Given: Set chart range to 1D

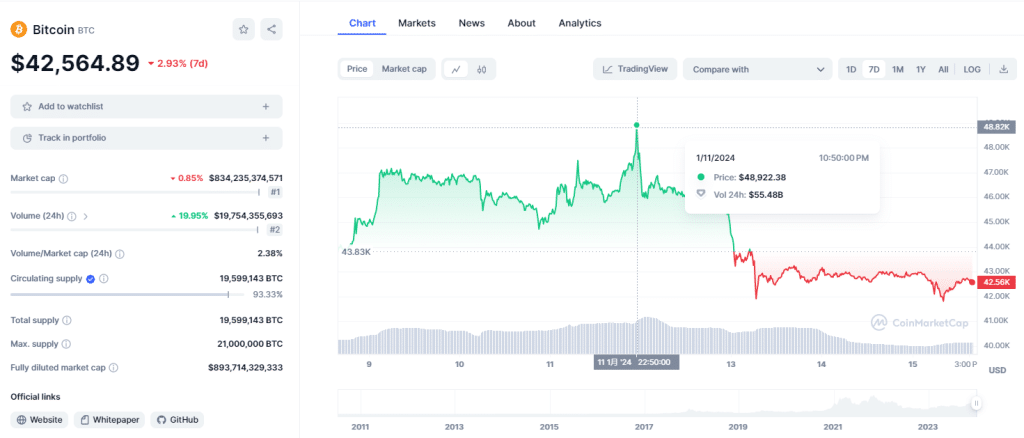Looking at the screenshot, I should [851, 69].
